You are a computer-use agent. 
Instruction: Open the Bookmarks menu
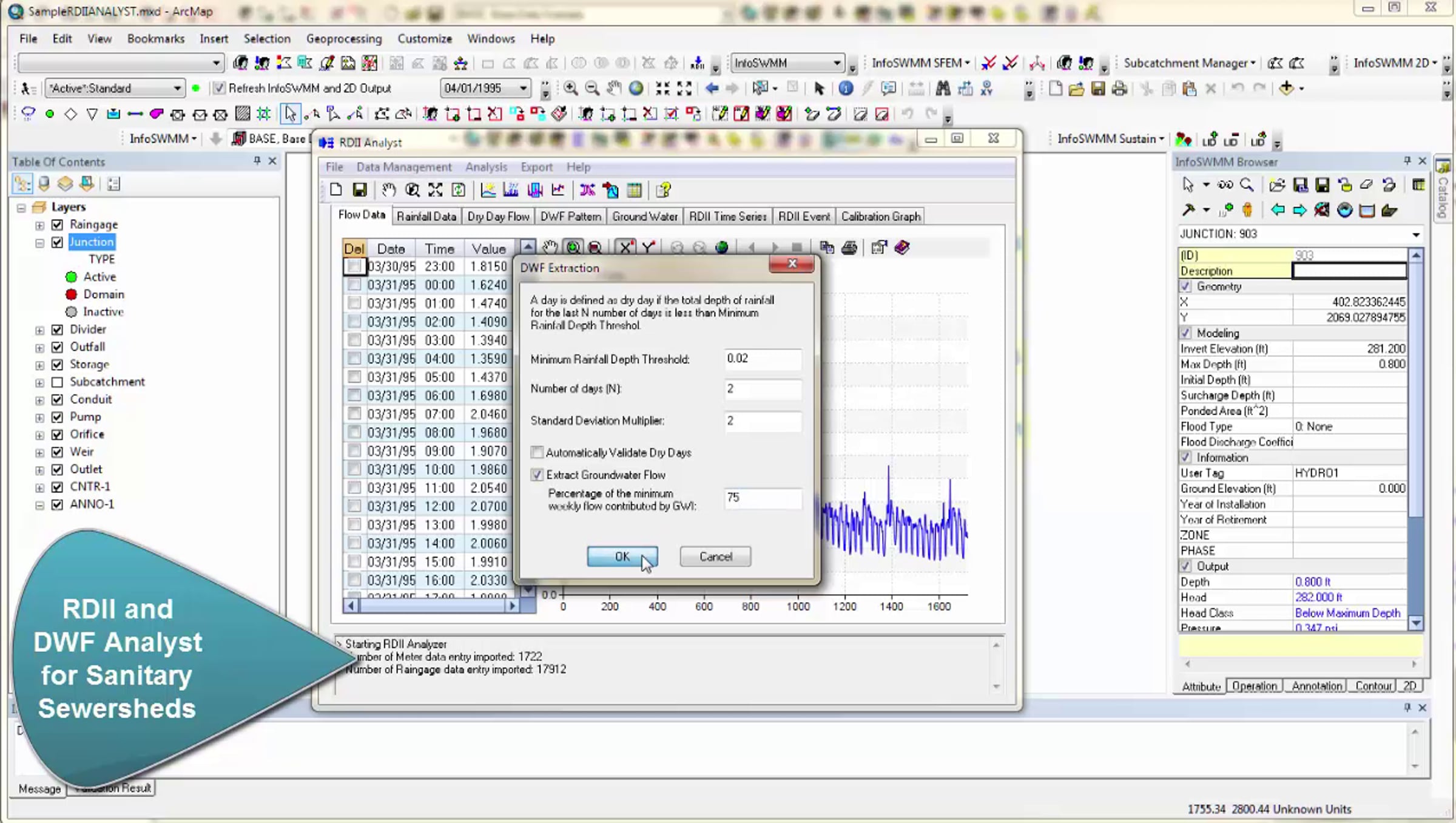coord(156,39)
